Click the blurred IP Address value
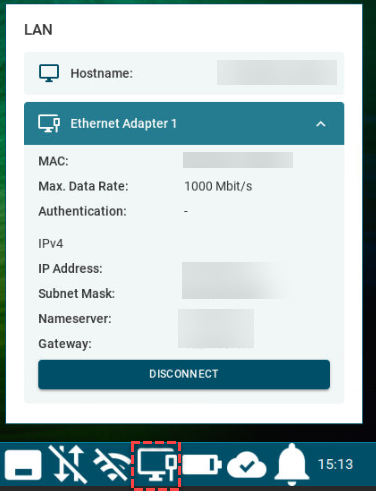Viewport: 376px width, 491px height. point(233,269)
